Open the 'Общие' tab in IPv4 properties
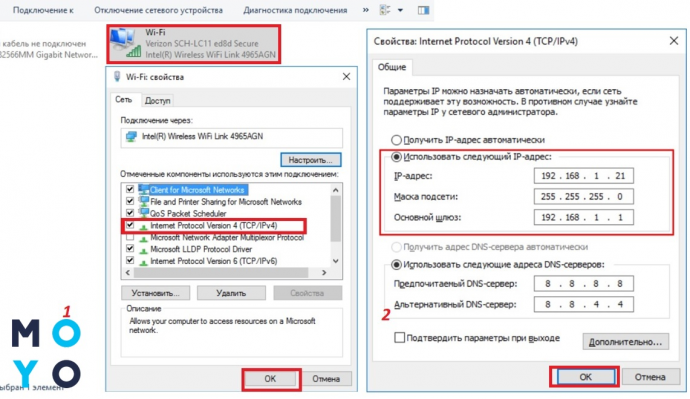 (x=392, y=67)
